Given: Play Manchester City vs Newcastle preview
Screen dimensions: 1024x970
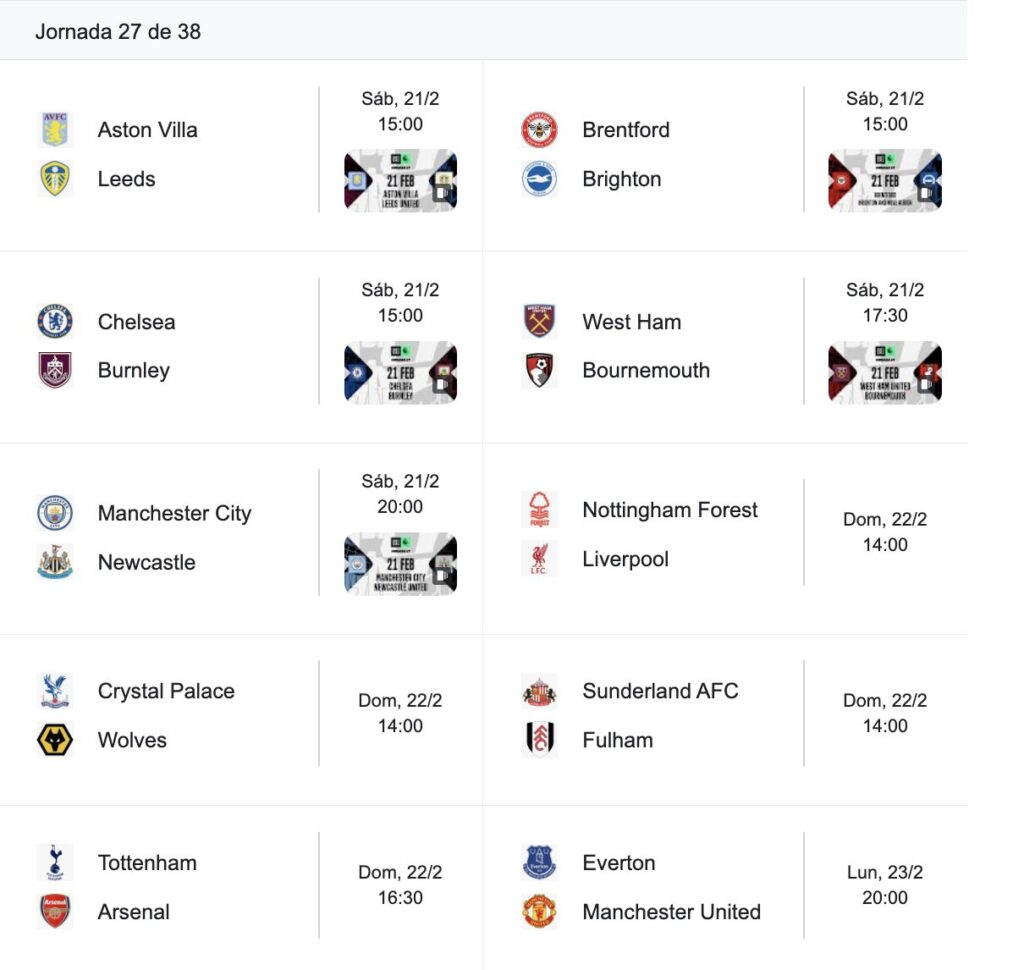Looking at the screenshot, I should (400, 564).
